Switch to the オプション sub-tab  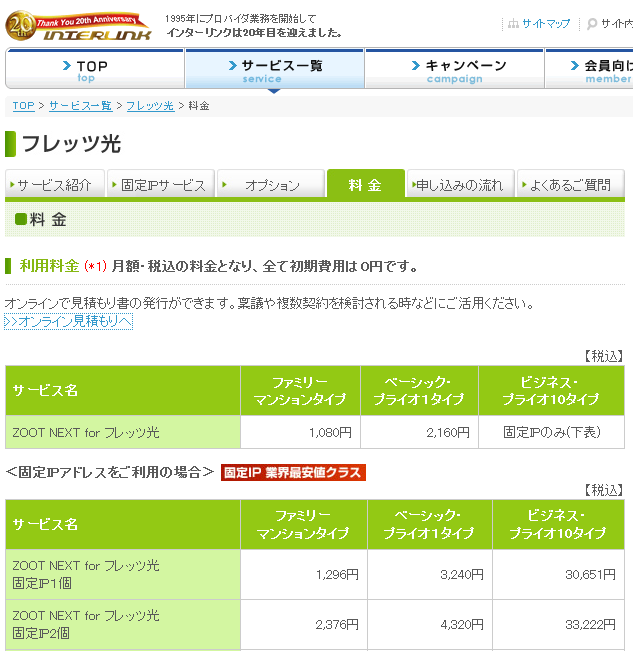pos(271,184)
